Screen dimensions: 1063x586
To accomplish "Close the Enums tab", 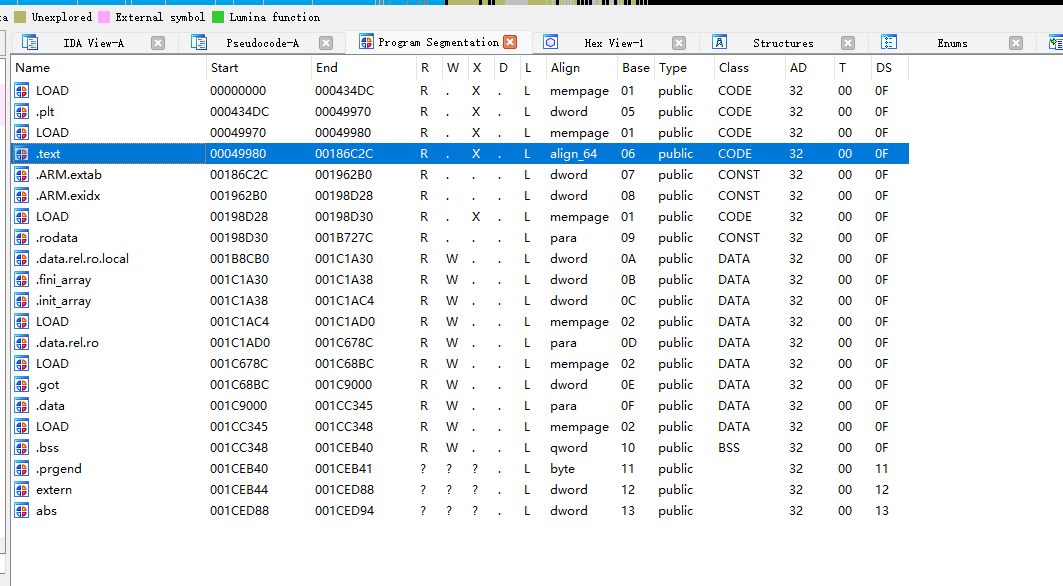I will pyautogui.click(x=1016, y=43).
